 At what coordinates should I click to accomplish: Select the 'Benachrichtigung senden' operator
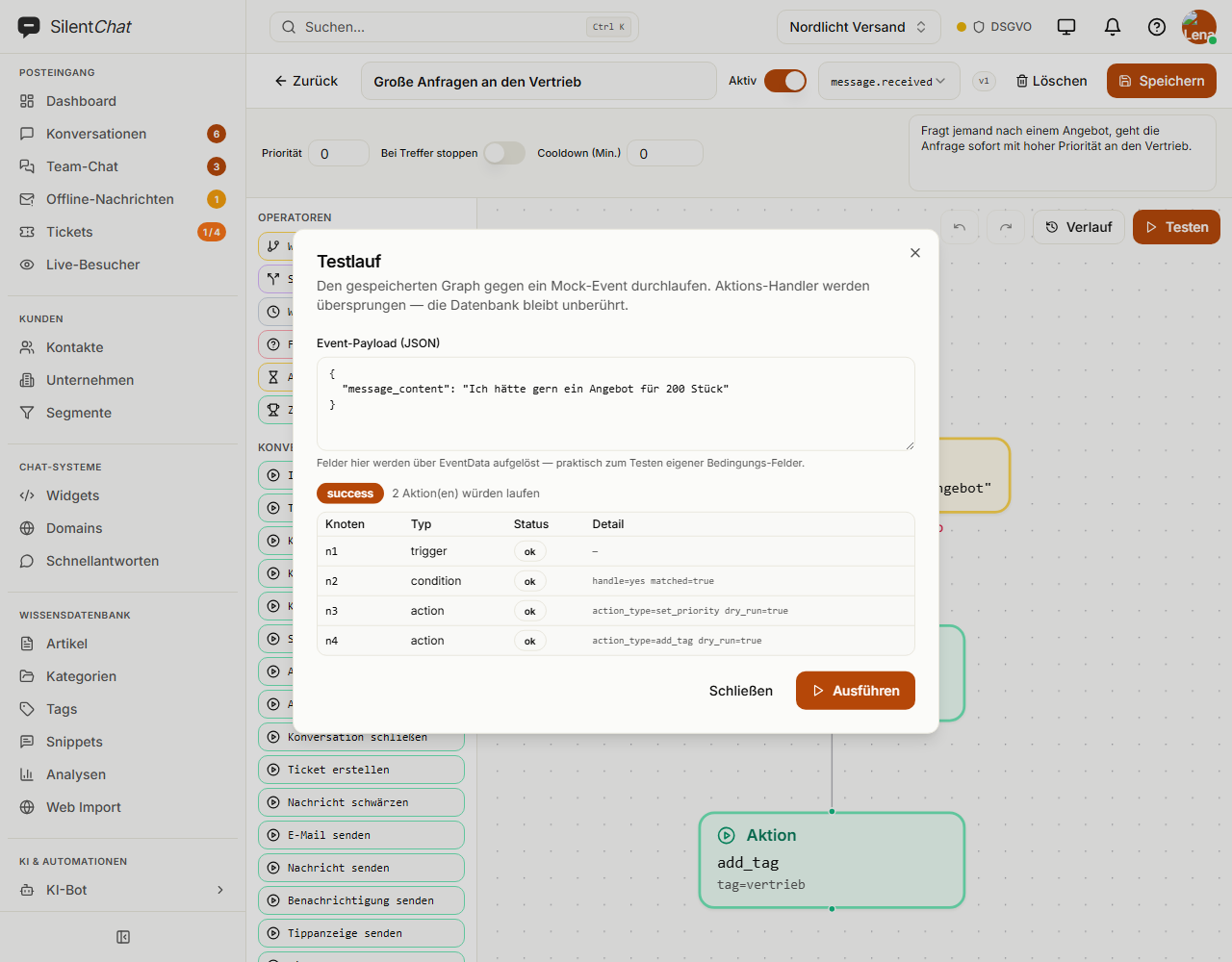point(361,900)
